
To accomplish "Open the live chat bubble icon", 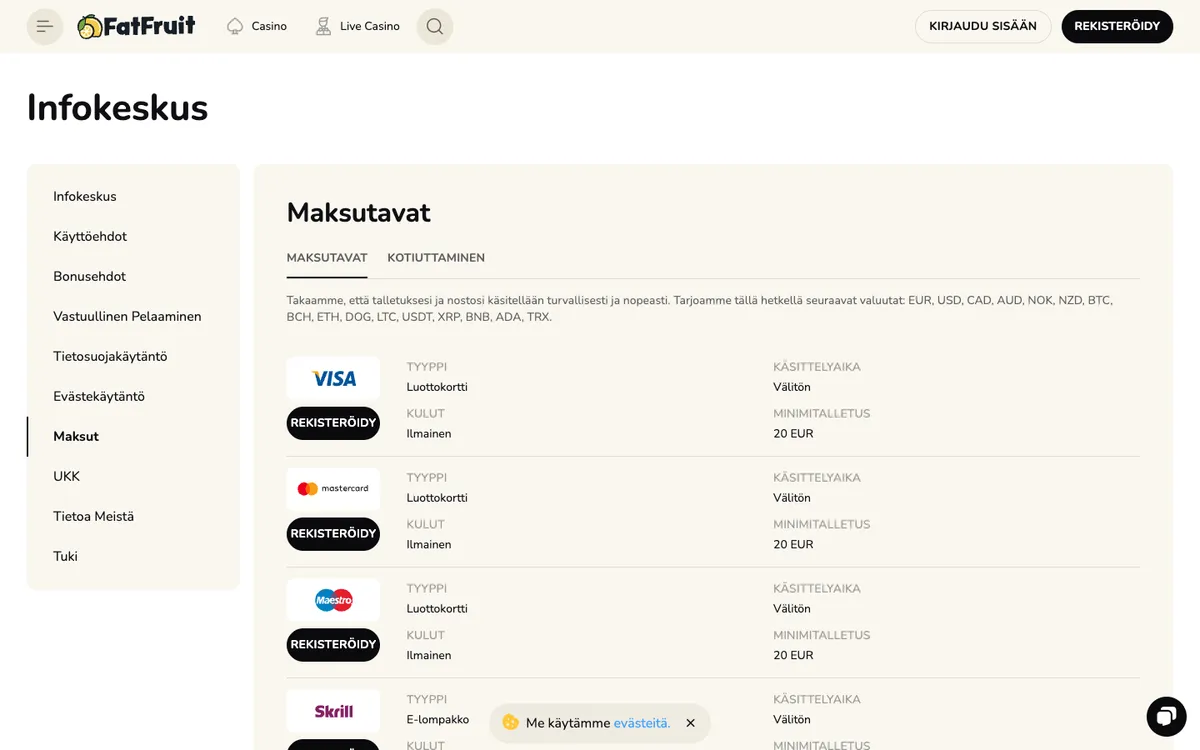I will [x=1165, y=716].
